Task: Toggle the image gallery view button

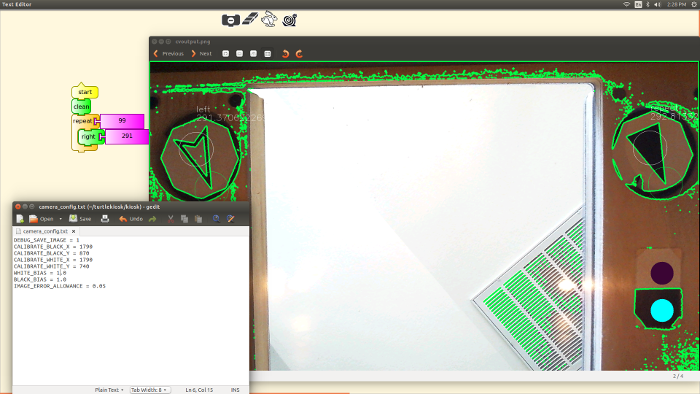Action: [x=267, y=54]
